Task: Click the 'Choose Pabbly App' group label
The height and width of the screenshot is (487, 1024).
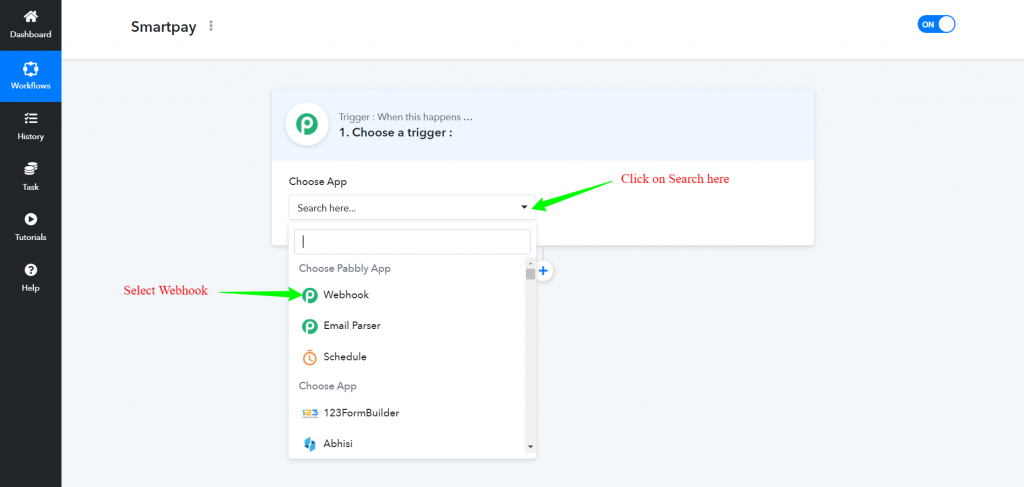Action: 345,268
